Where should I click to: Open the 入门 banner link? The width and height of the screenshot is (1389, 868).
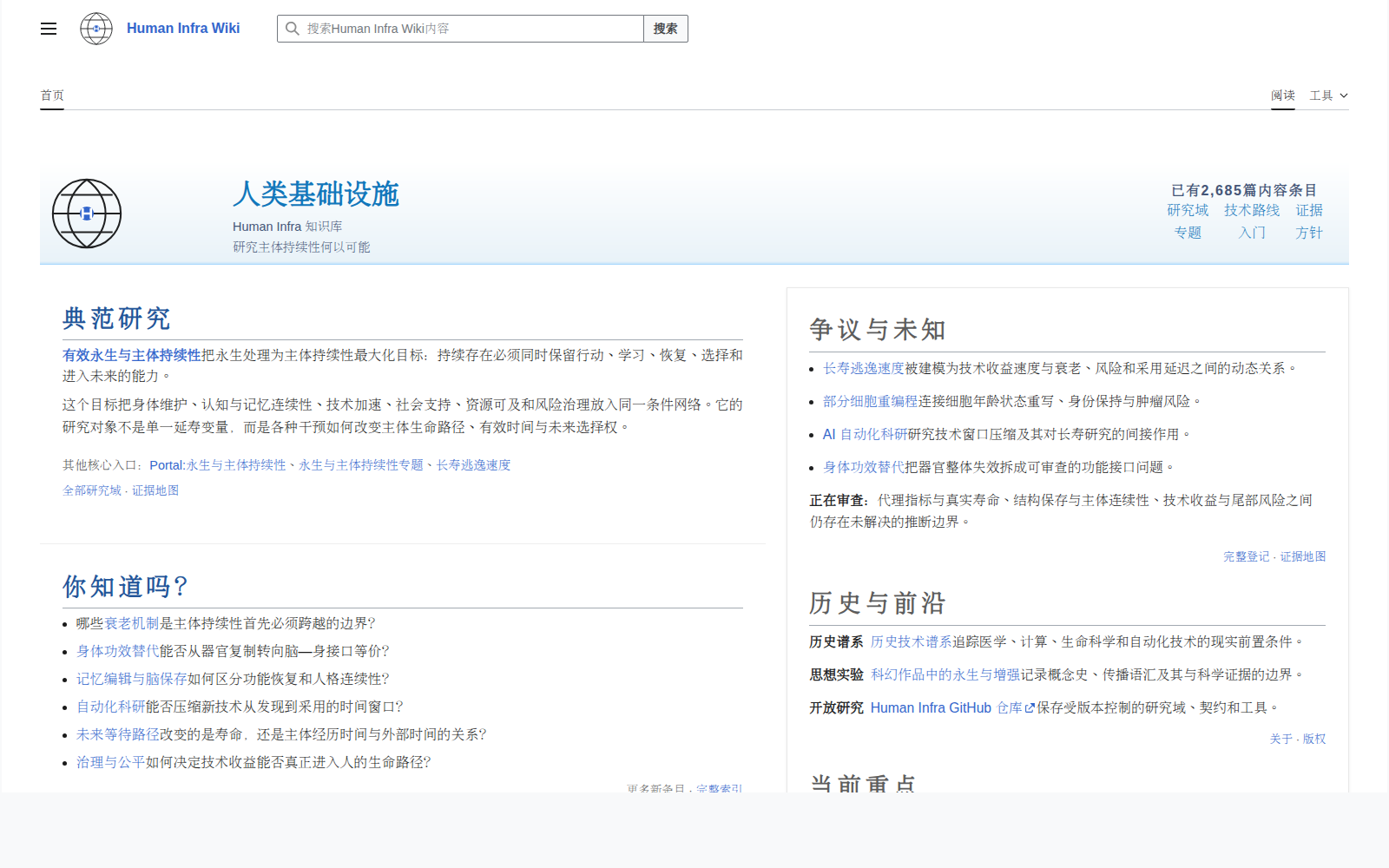click(x=1252, y=233)
